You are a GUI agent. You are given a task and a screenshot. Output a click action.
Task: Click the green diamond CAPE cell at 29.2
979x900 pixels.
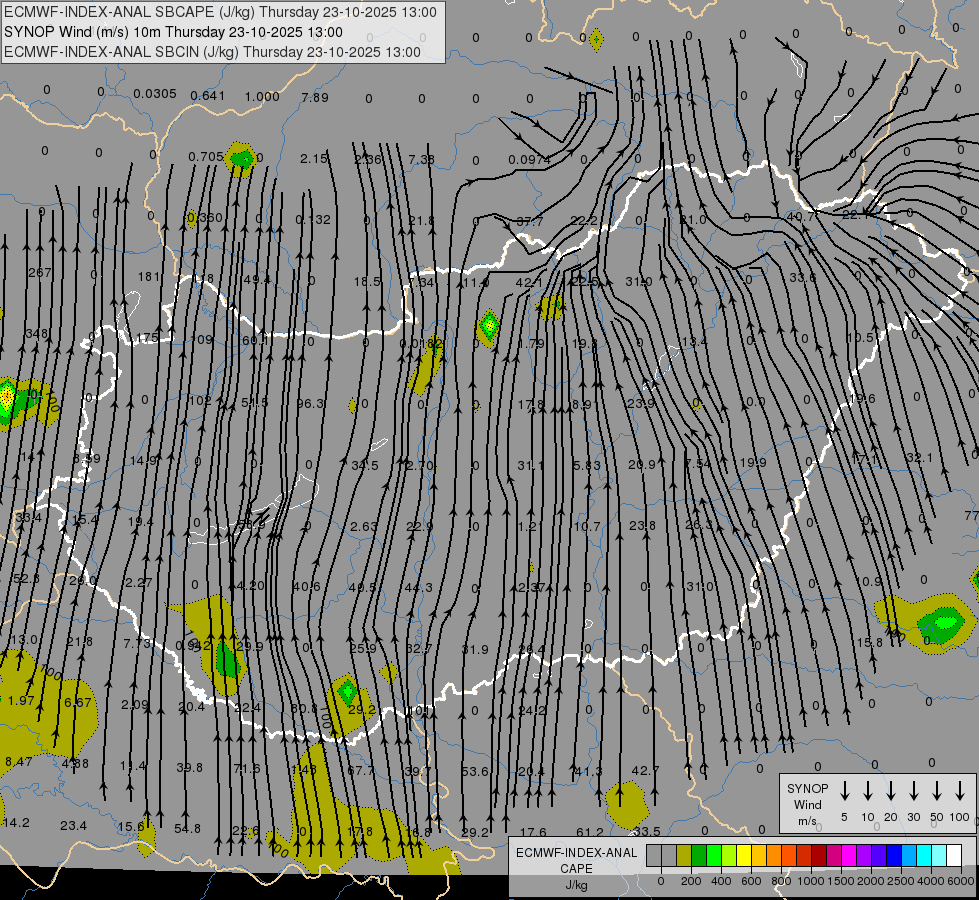(348, 692)
